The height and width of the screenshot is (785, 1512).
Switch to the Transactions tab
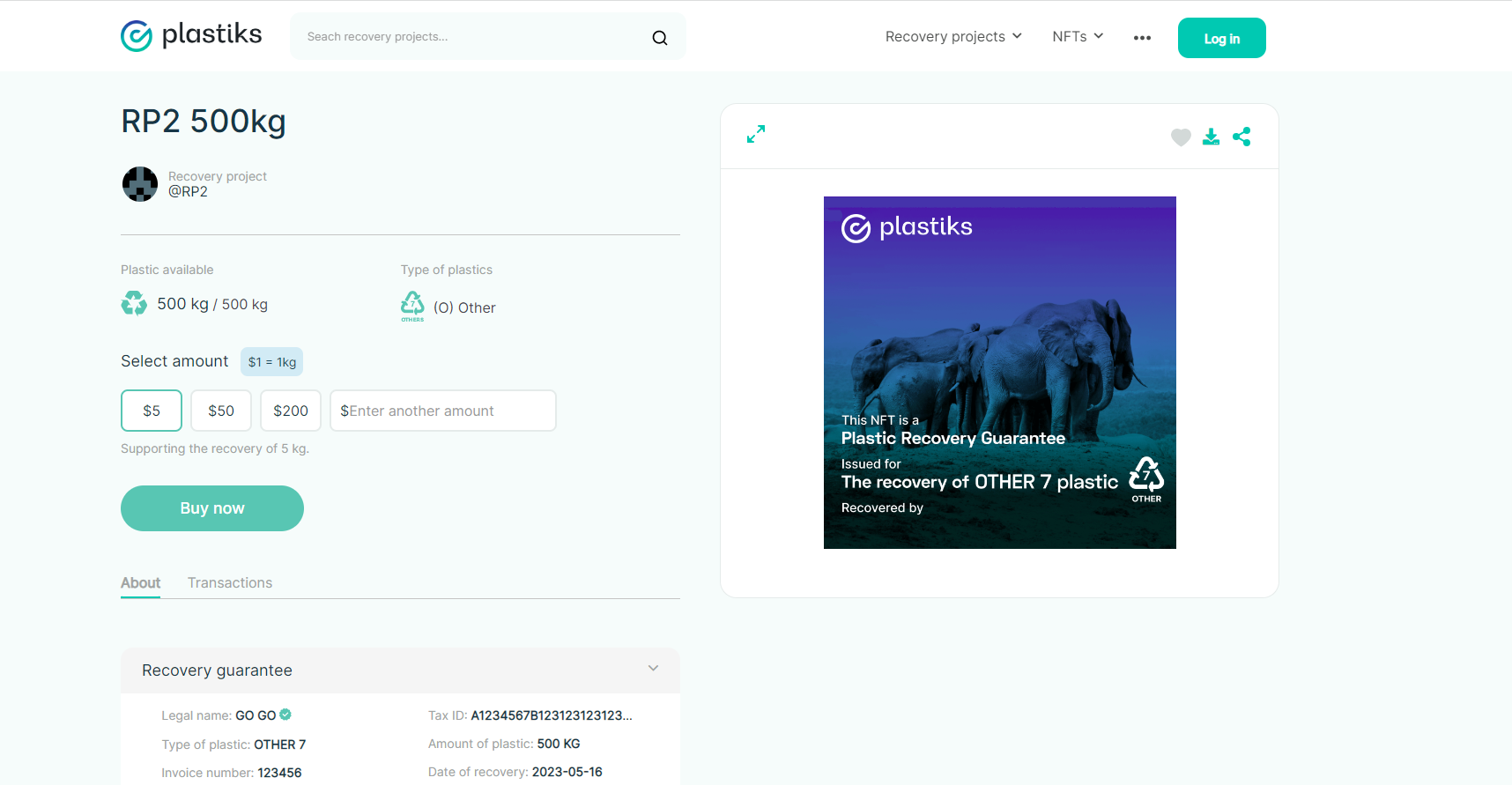click(x=230, y=582)
